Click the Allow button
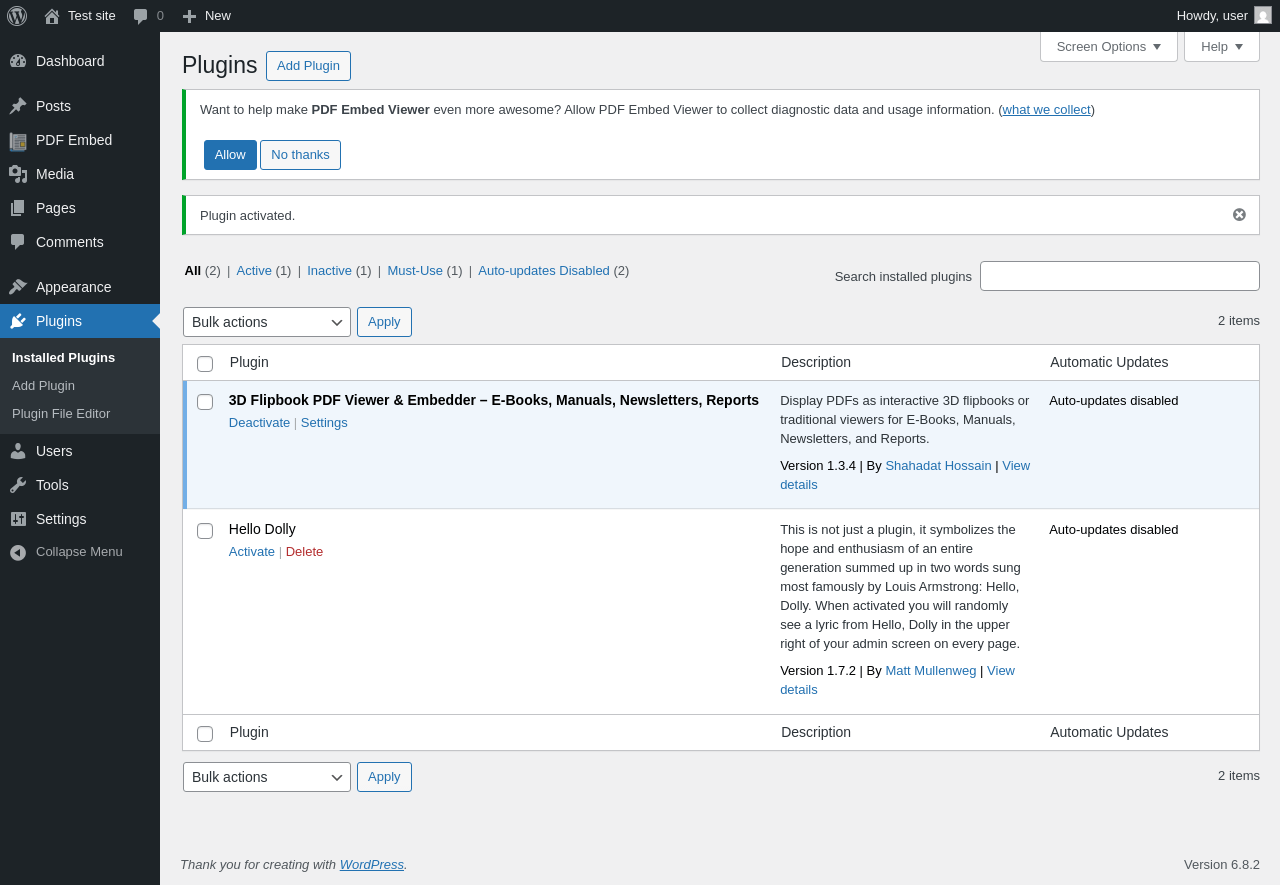Screen dimensions: 1280x885 pos(230,155)
